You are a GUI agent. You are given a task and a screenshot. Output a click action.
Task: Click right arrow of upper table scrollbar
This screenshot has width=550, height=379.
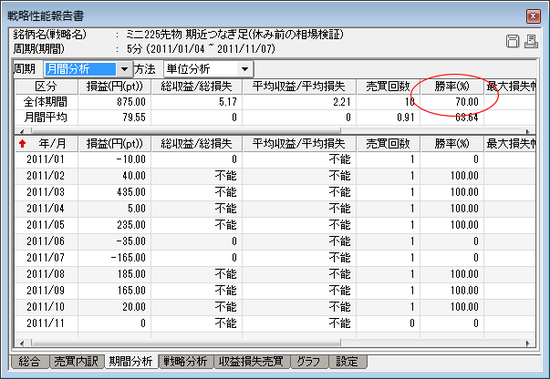[528, 131]
